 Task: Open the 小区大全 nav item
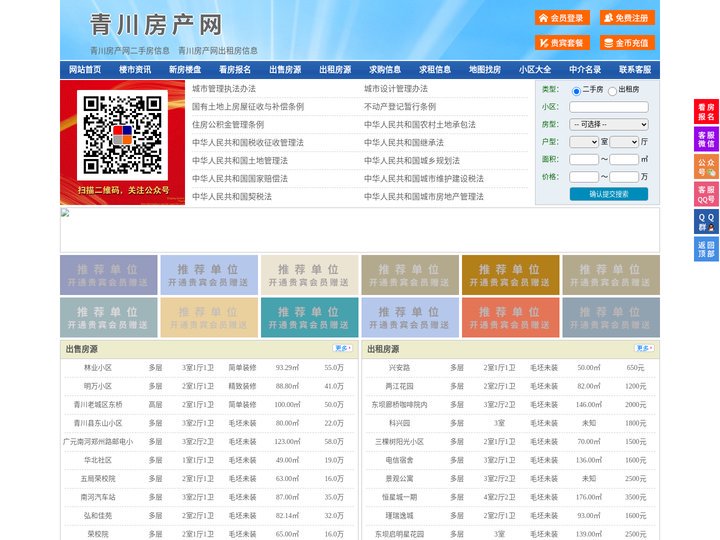(535, 70)
